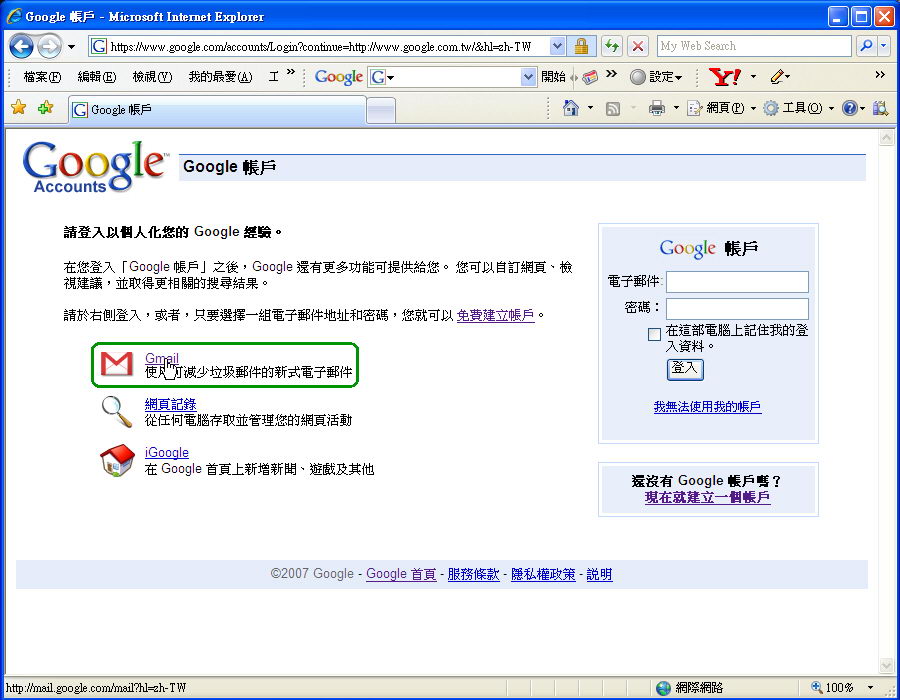The width and height of the screenshot is (900, 700).
Task: Open the Google Toolbar 設定 menu
Action: (656, 77)
